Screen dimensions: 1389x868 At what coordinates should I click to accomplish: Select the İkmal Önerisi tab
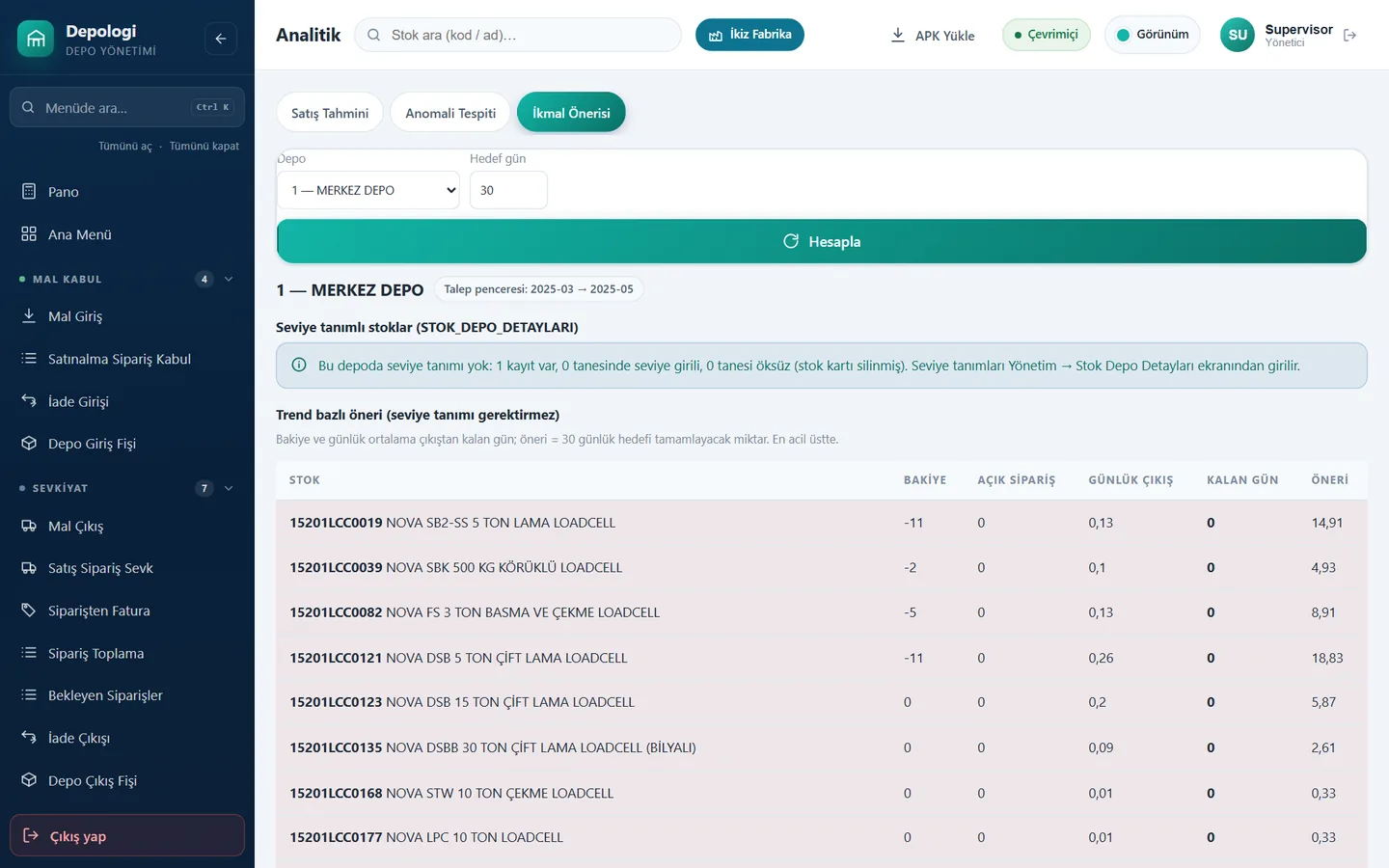pos(571,113)
